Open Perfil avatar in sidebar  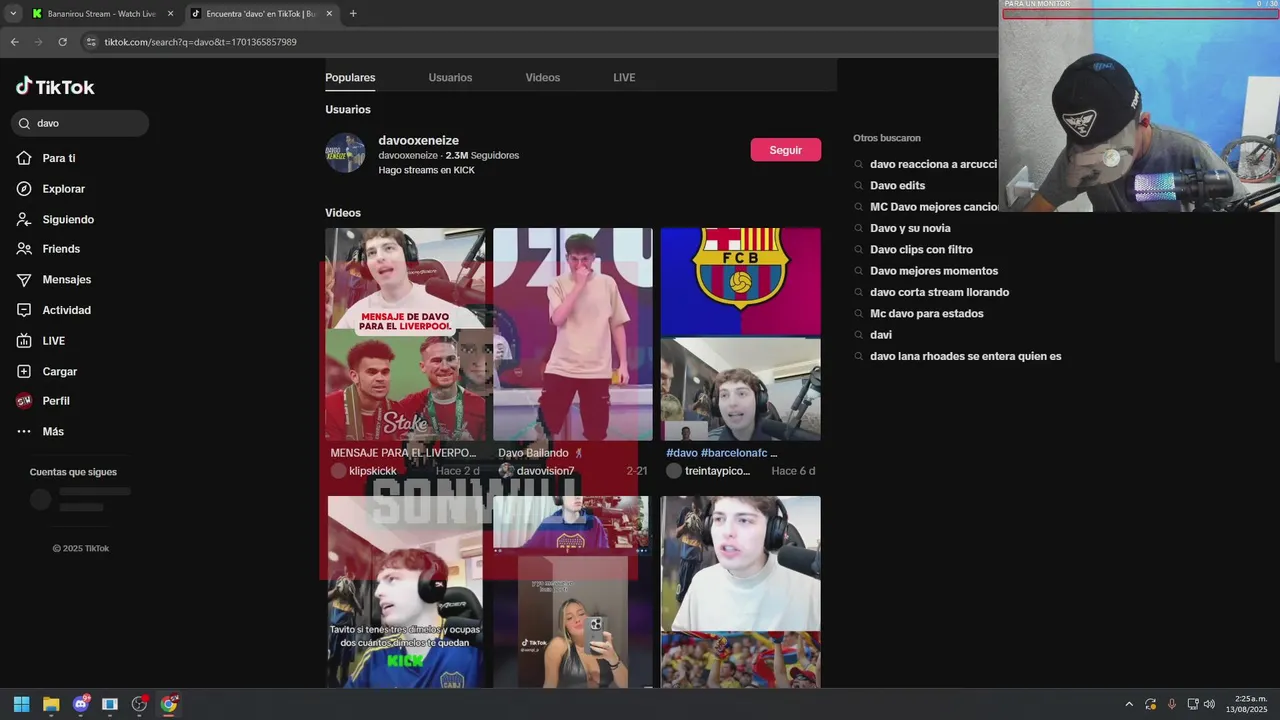pos(24,401)
